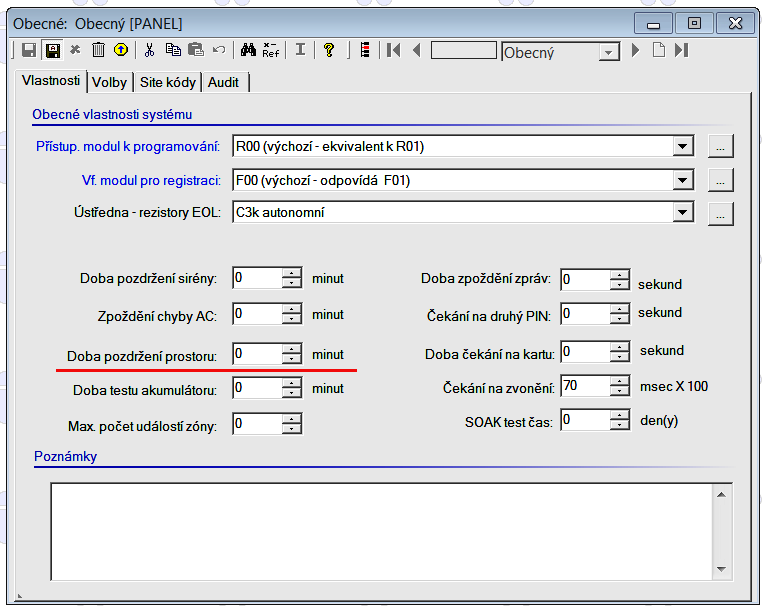Go to first record arrow icon
Viewport: 765px width, 609px height.
(x=394, y=50)
